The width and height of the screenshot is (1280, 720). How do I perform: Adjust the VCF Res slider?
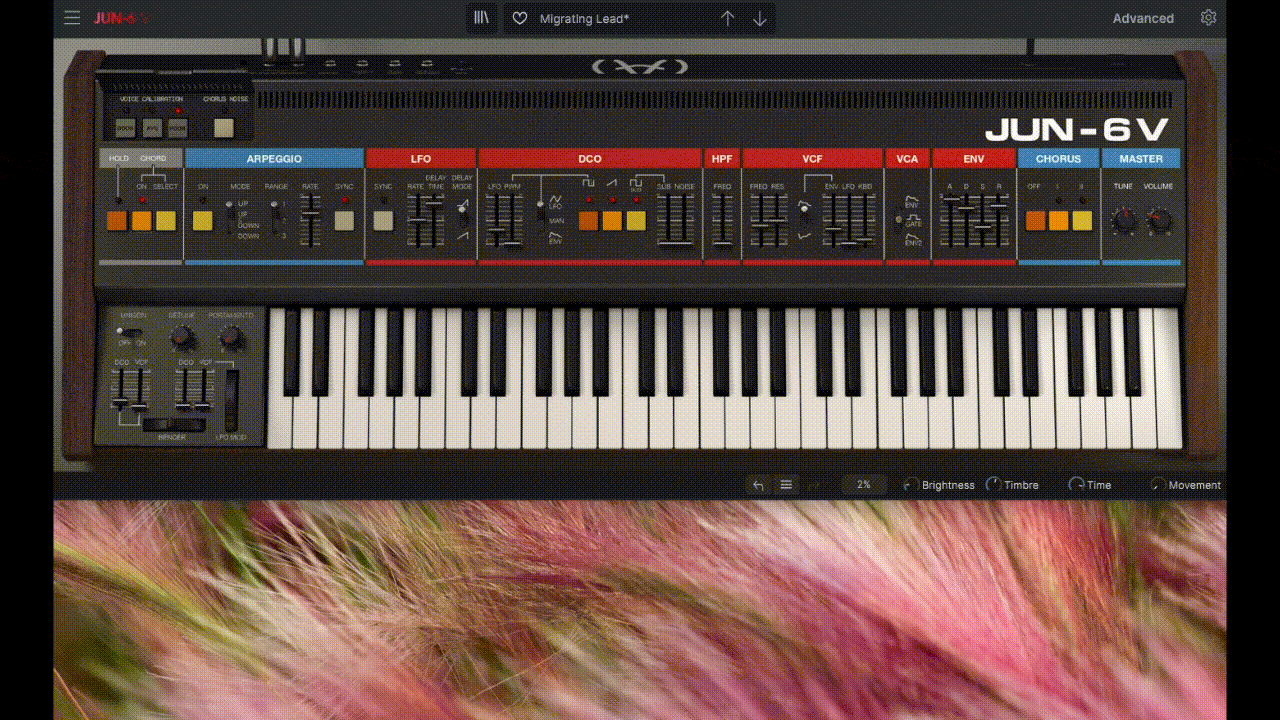778,221
